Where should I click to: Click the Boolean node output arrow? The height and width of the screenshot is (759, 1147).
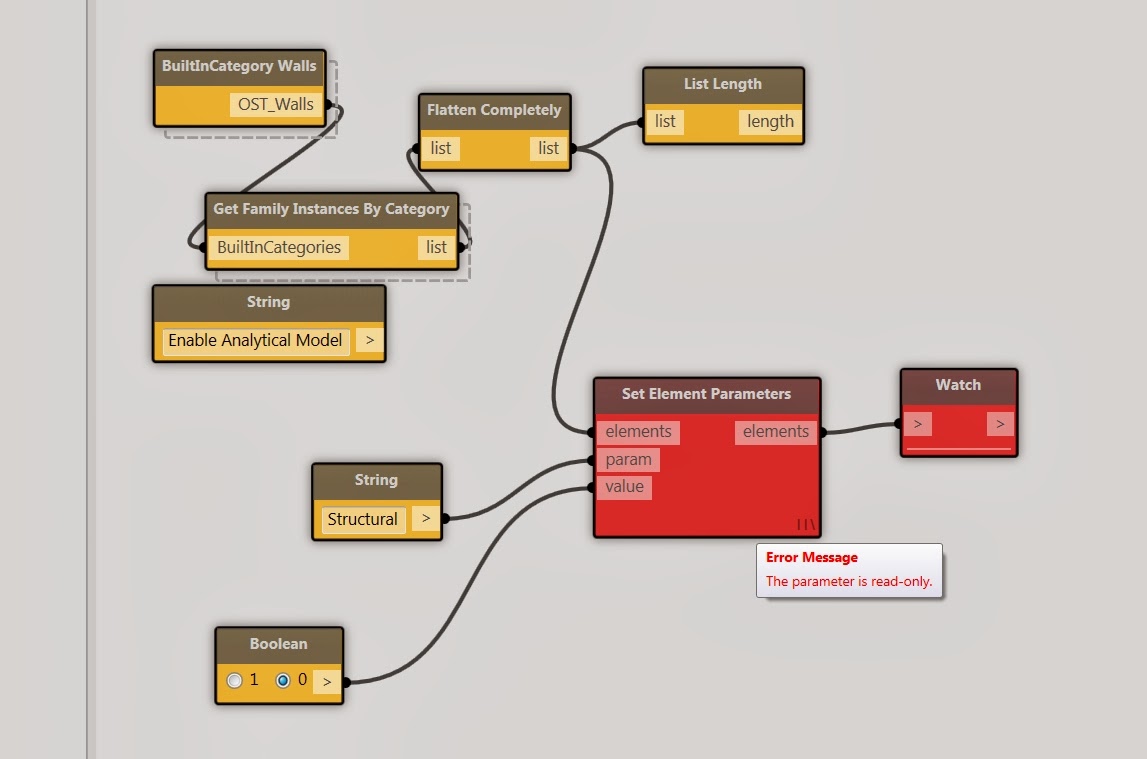point(326,681)
